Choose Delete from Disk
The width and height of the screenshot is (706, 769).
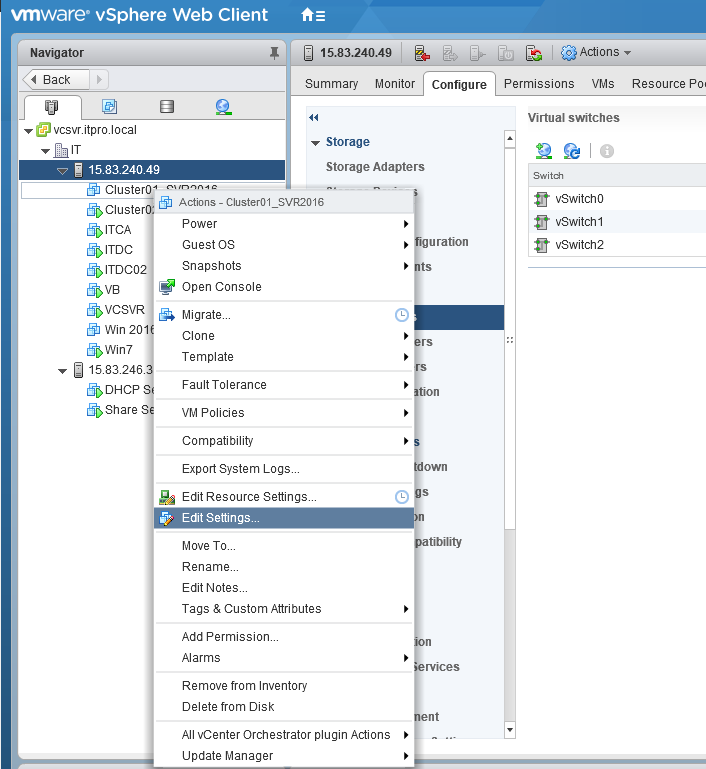[x=284, y=707]
